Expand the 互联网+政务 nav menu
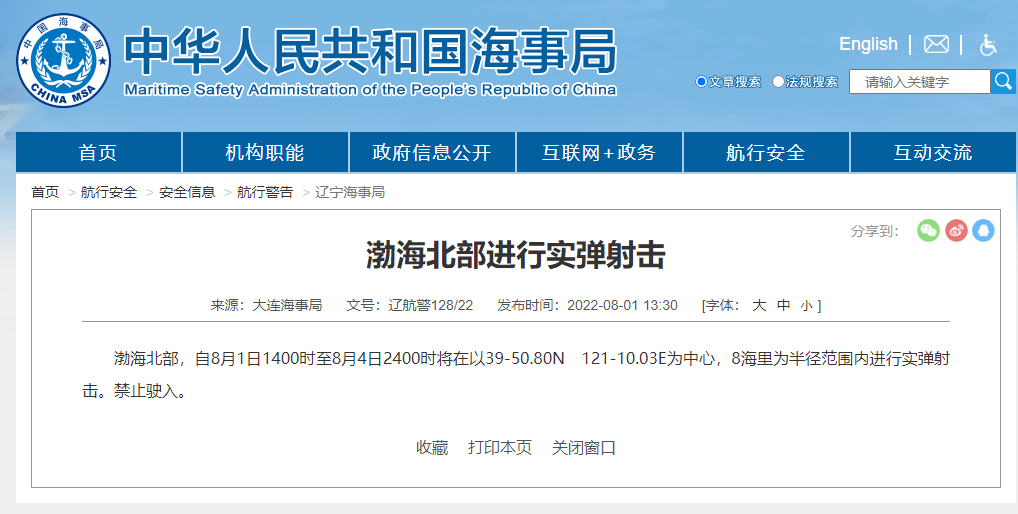This screenshot has width=1018, height=514. 599,153
